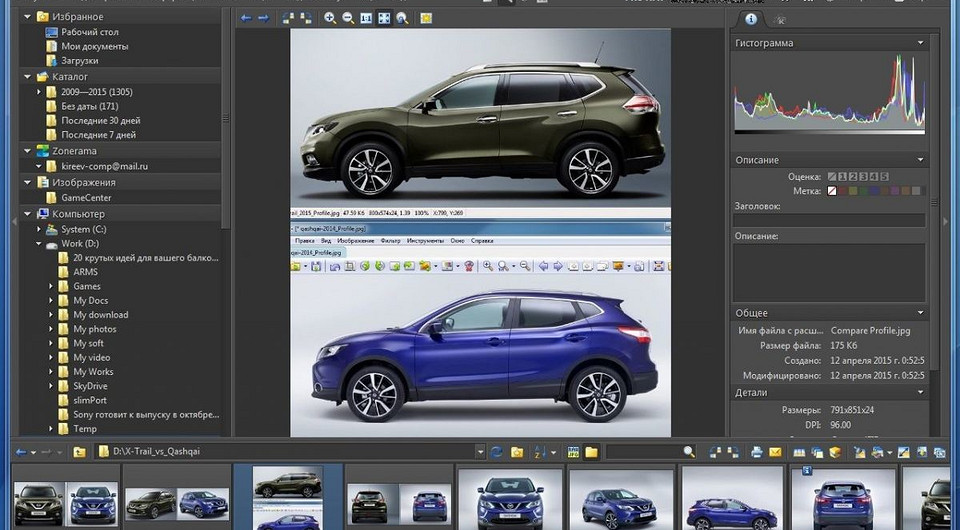Fit the image to the window
The width and height of the screenshot is (960, 530).
(x=384, y=18)
